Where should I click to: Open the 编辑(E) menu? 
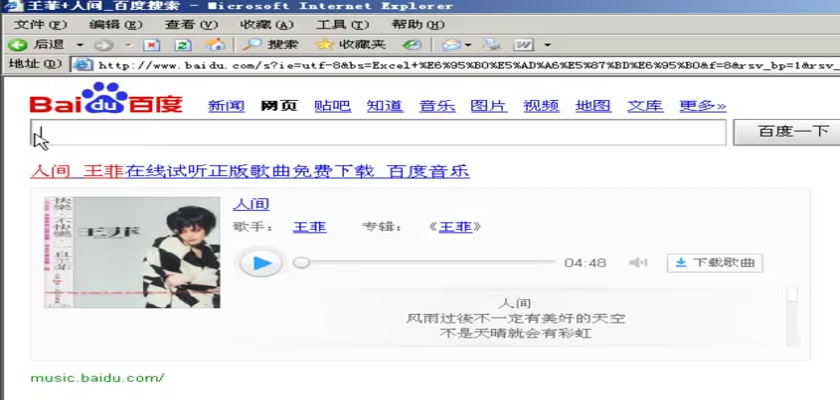(116, 25)
